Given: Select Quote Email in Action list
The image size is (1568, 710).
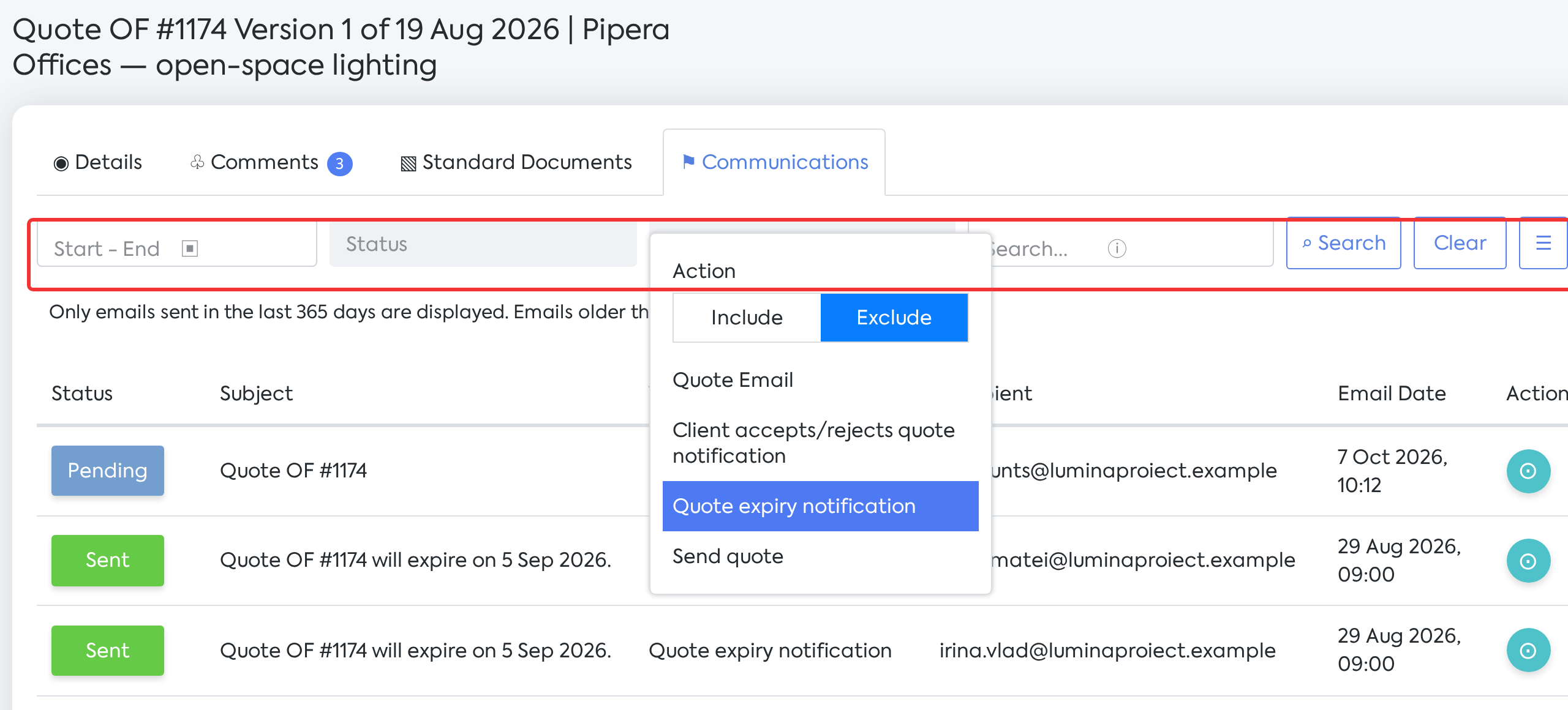Looking at the screenshot, I should click(820, 380).
